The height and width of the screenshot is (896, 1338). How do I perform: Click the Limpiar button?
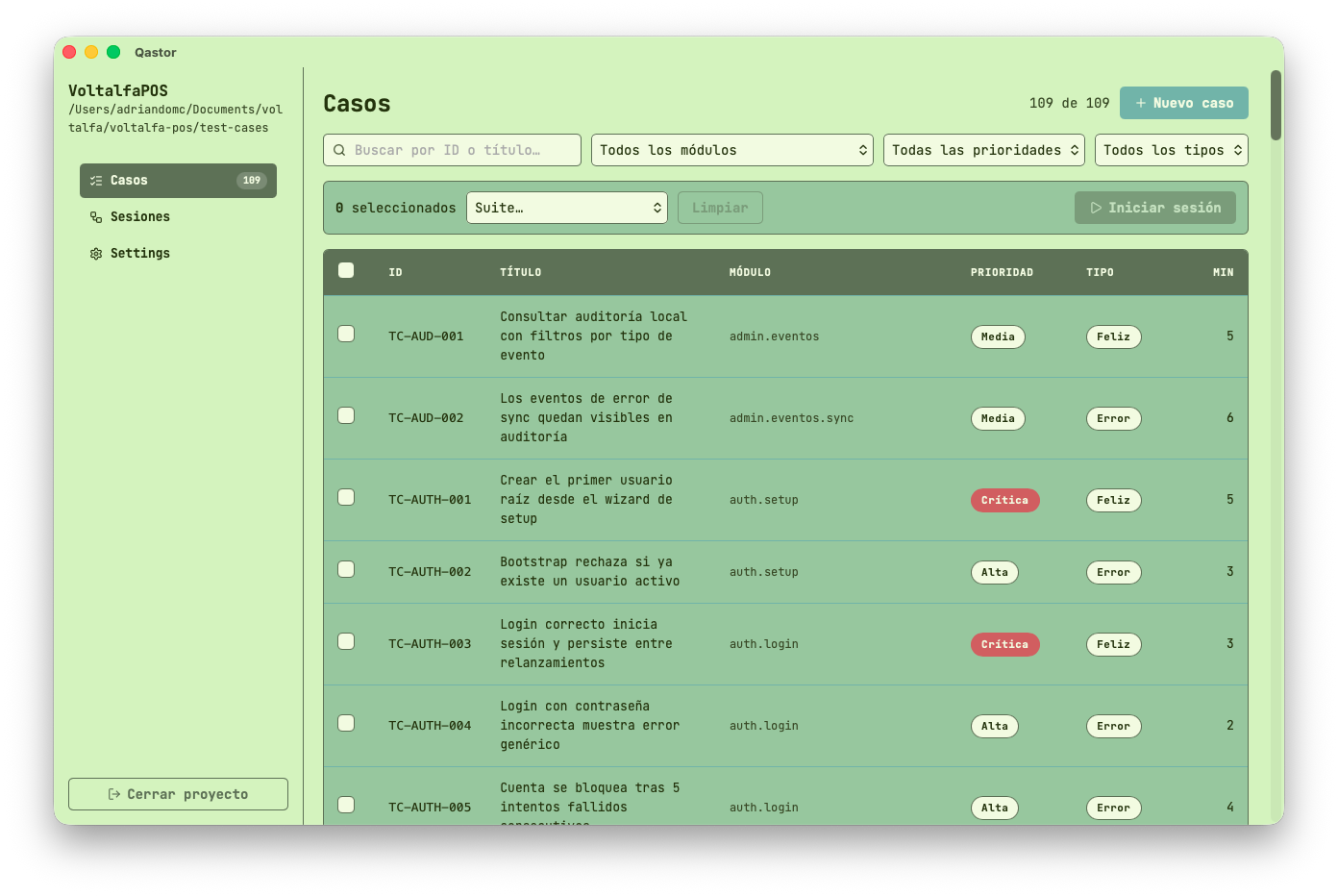pos(720,208)
